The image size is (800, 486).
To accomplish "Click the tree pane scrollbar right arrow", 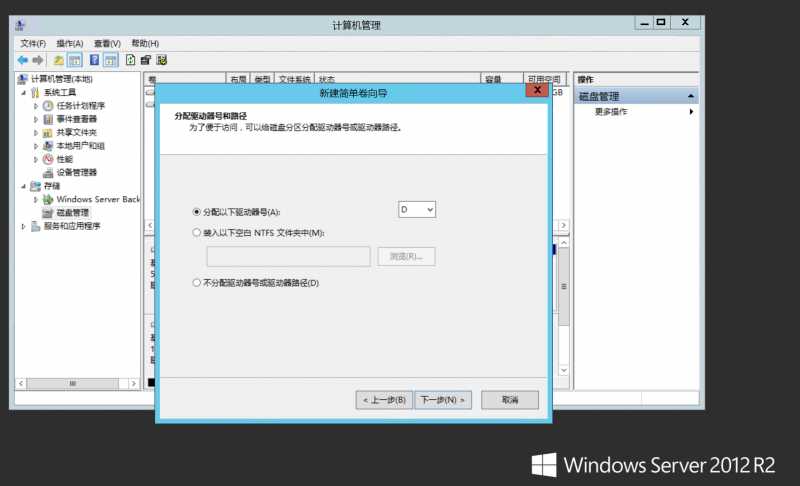I will [x=134, y=383].
